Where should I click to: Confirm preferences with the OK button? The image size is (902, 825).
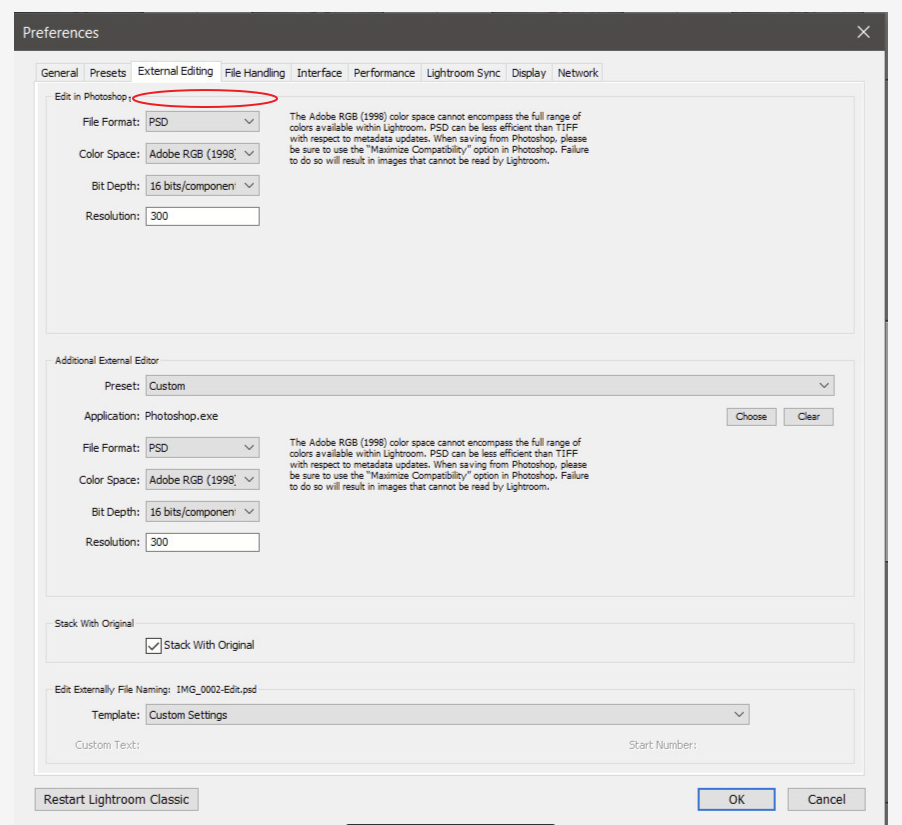click(x=736, y=799)
